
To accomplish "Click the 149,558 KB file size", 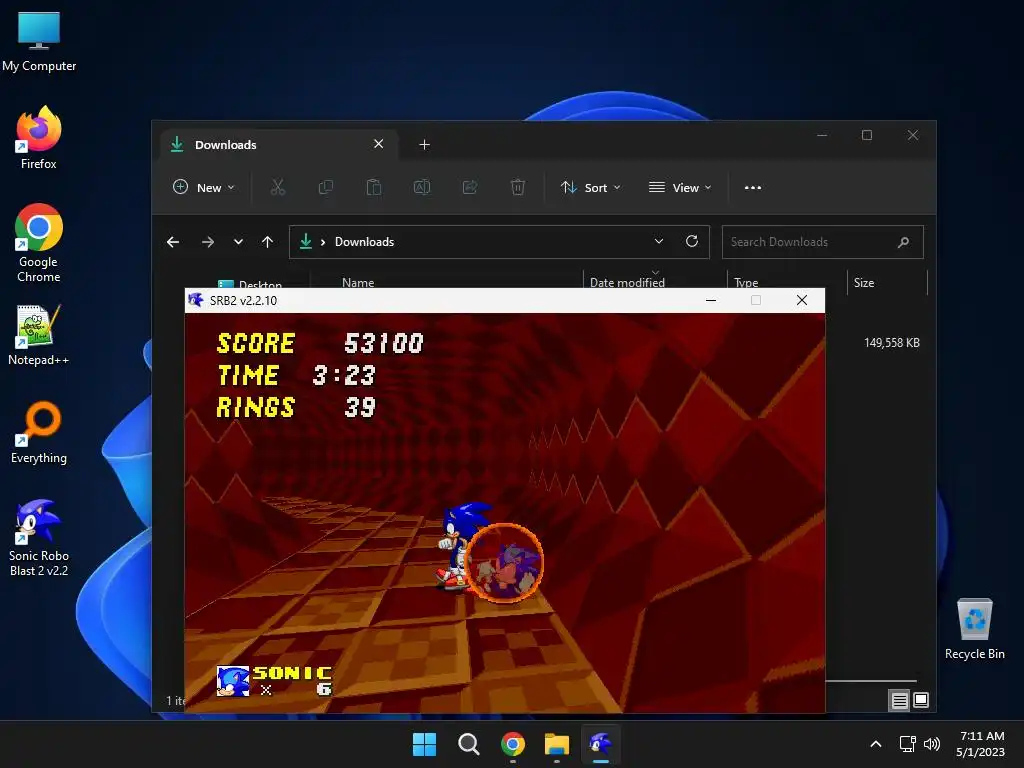I will pos(891,343).
